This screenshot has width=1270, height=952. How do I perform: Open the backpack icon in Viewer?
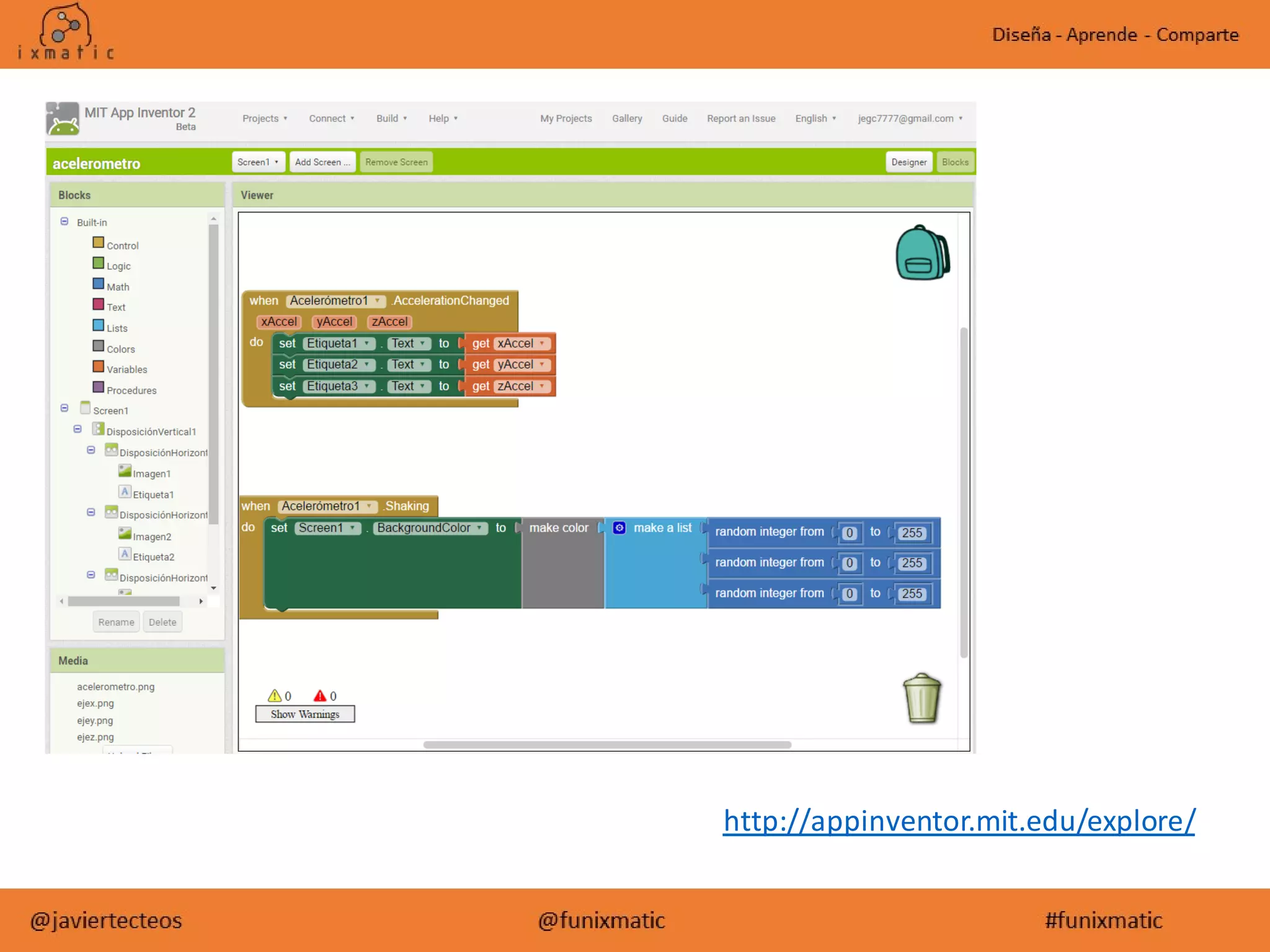pos(923,253)
